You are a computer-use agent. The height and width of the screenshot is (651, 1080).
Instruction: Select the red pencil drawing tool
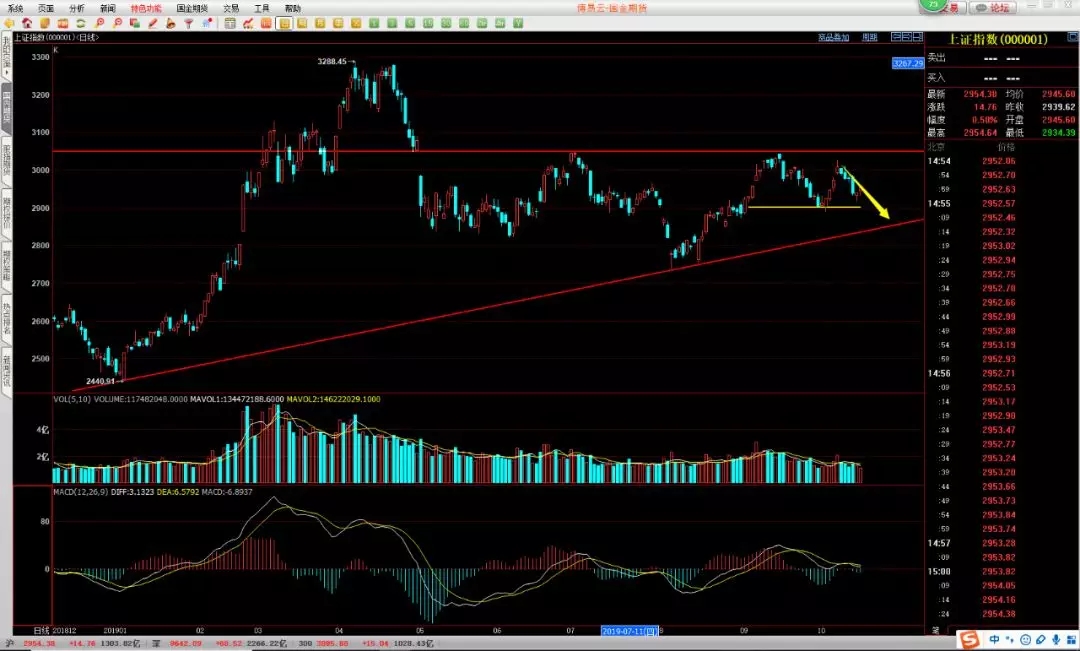click(x=153, y=23)
